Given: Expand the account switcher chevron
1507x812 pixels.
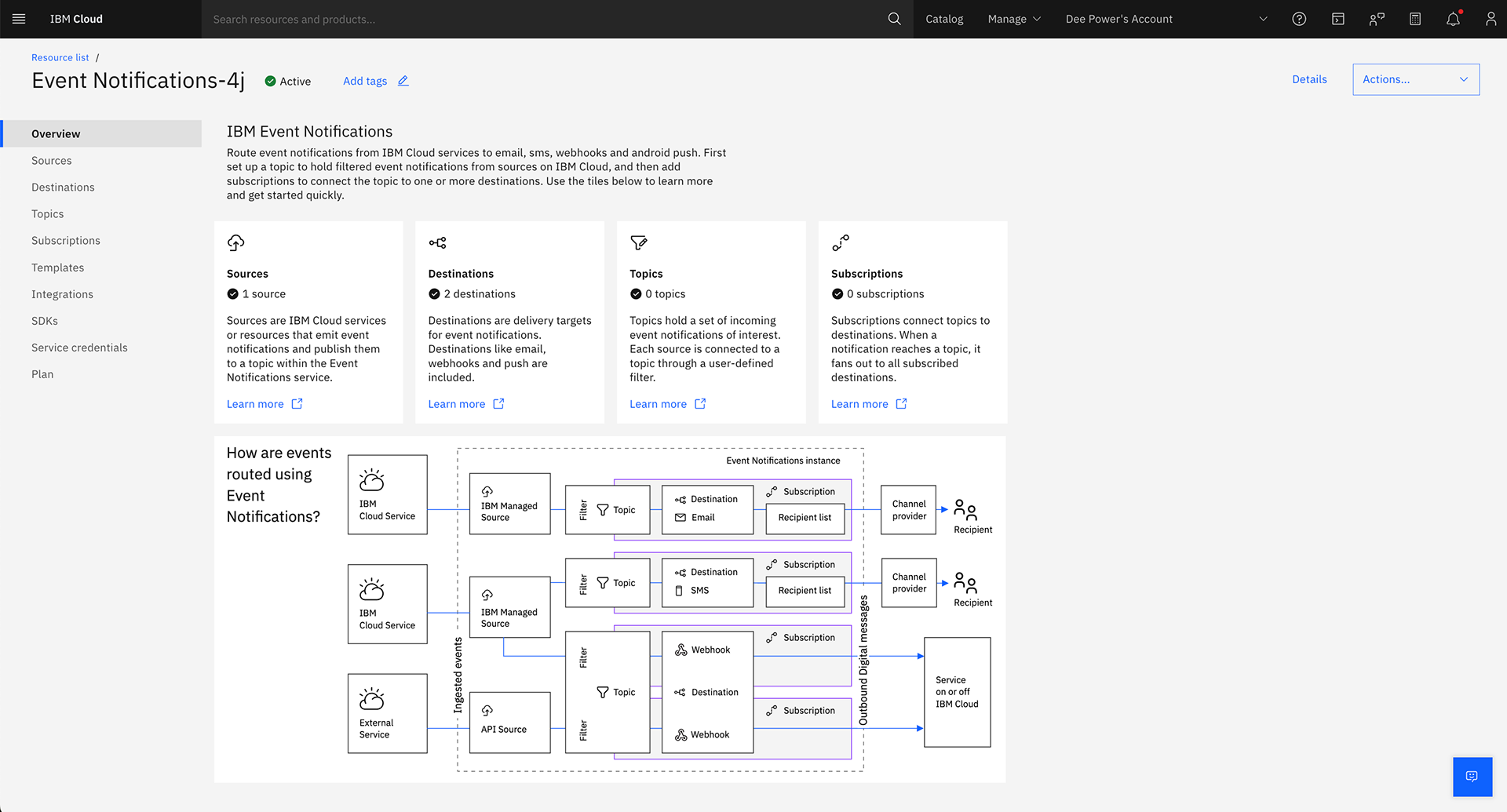Looking at the screenshot, I should tap(1262, 19).
